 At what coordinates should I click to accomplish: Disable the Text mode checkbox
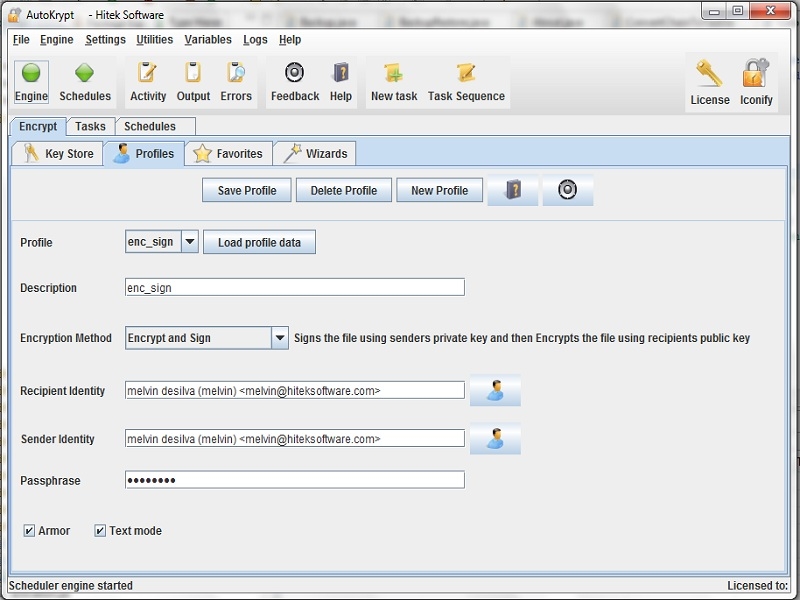[100, 531]
